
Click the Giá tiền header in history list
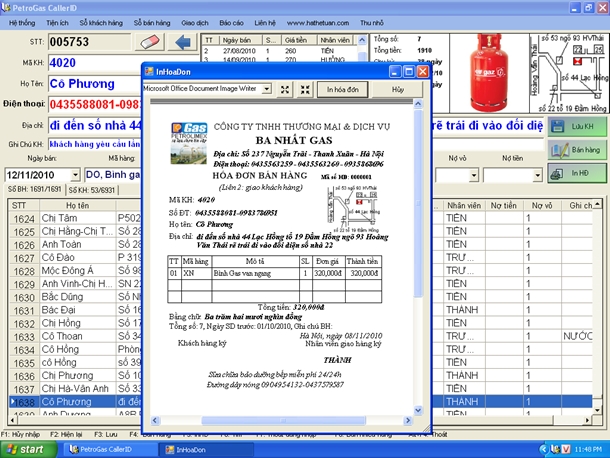pos(296,40)
